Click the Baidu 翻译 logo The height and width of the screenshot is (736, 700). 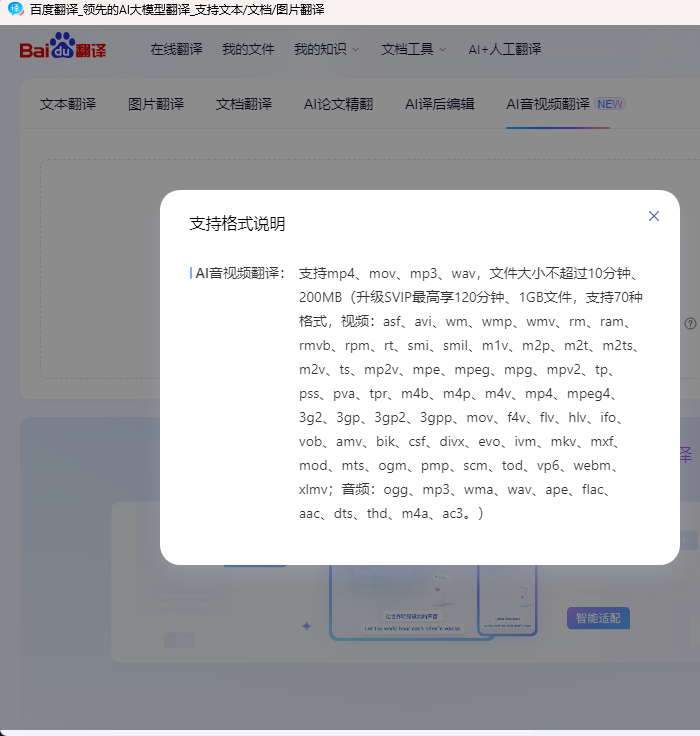click(63, 46)
